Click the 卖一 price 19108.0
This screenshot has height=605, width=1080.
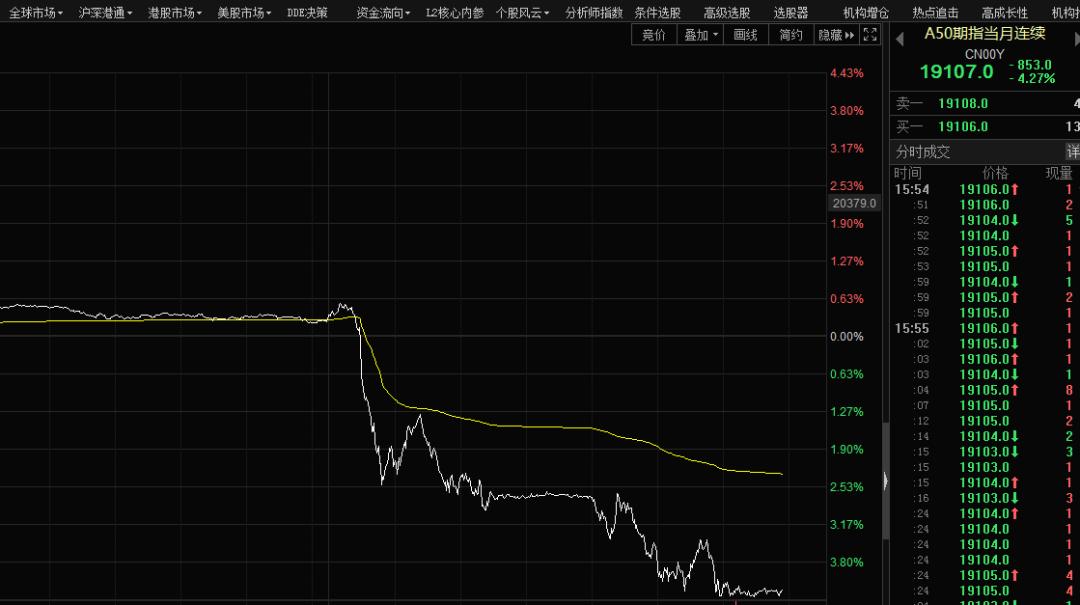[963, 103]
